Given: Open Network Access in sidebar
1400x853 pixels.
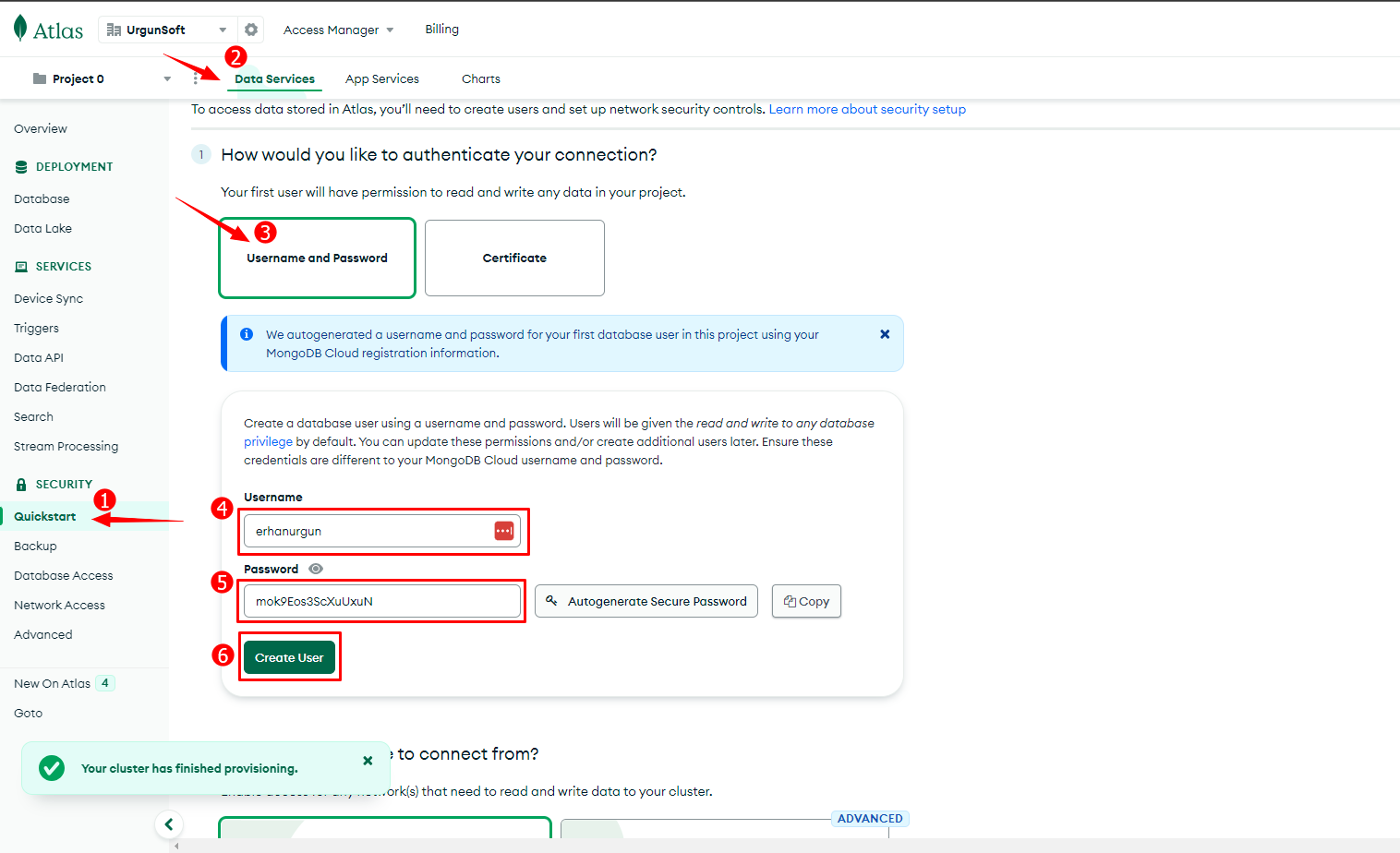Looking at the screenshot, I should coord(59,605).
